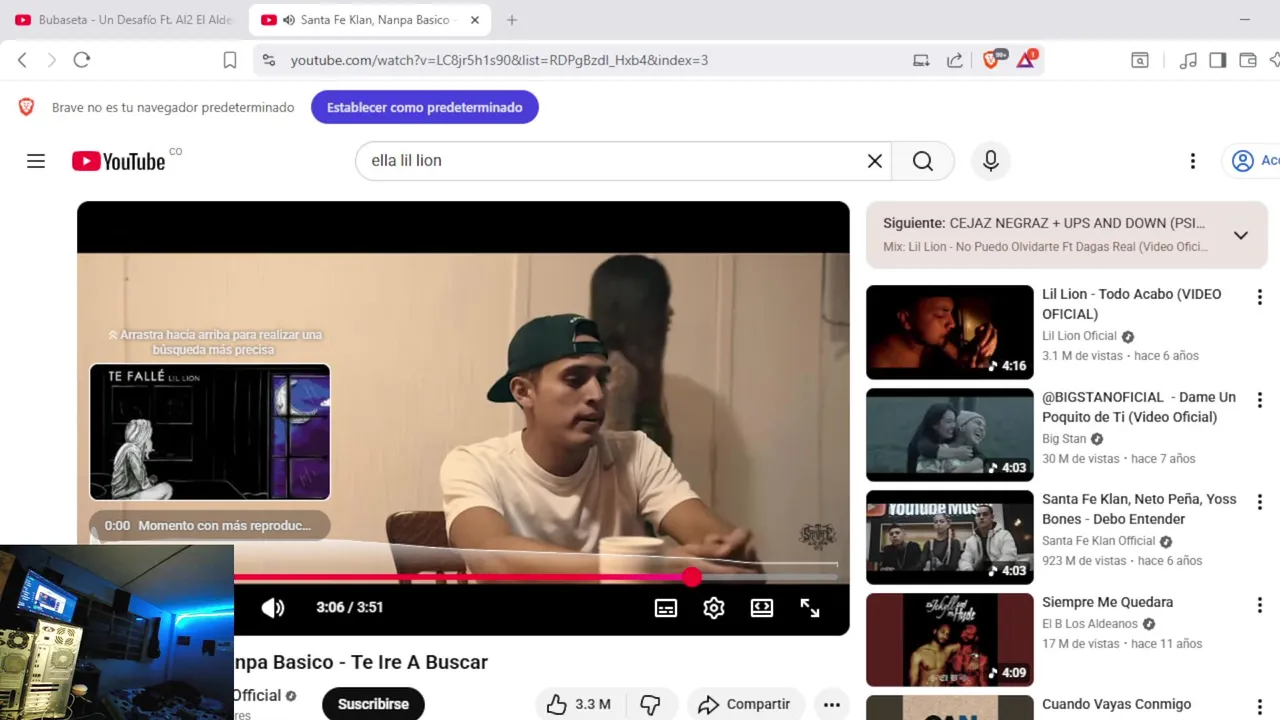Play Siempre Me Quedara thumbnail

(x=950, y=640)
